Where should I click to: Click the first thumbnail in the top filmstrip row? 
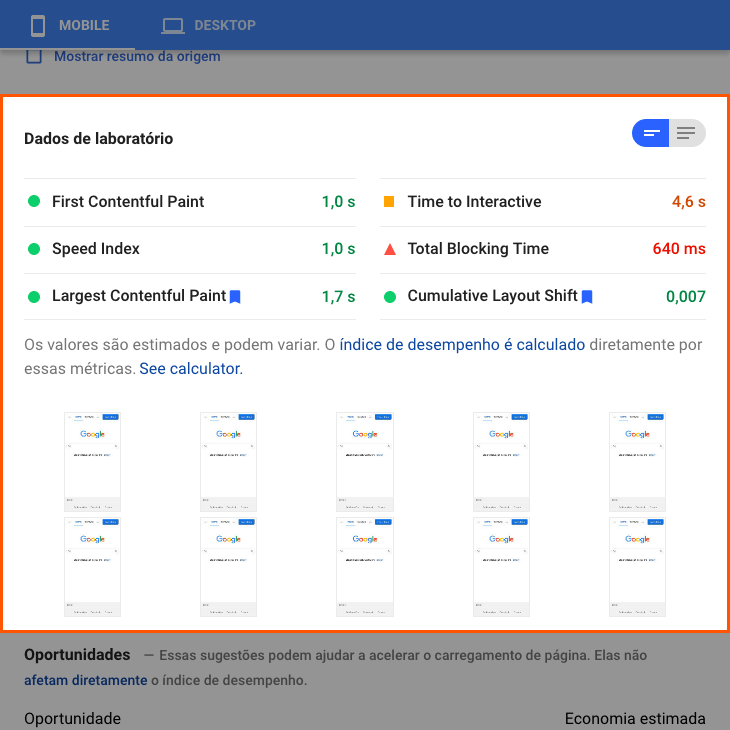coord(92,462)
